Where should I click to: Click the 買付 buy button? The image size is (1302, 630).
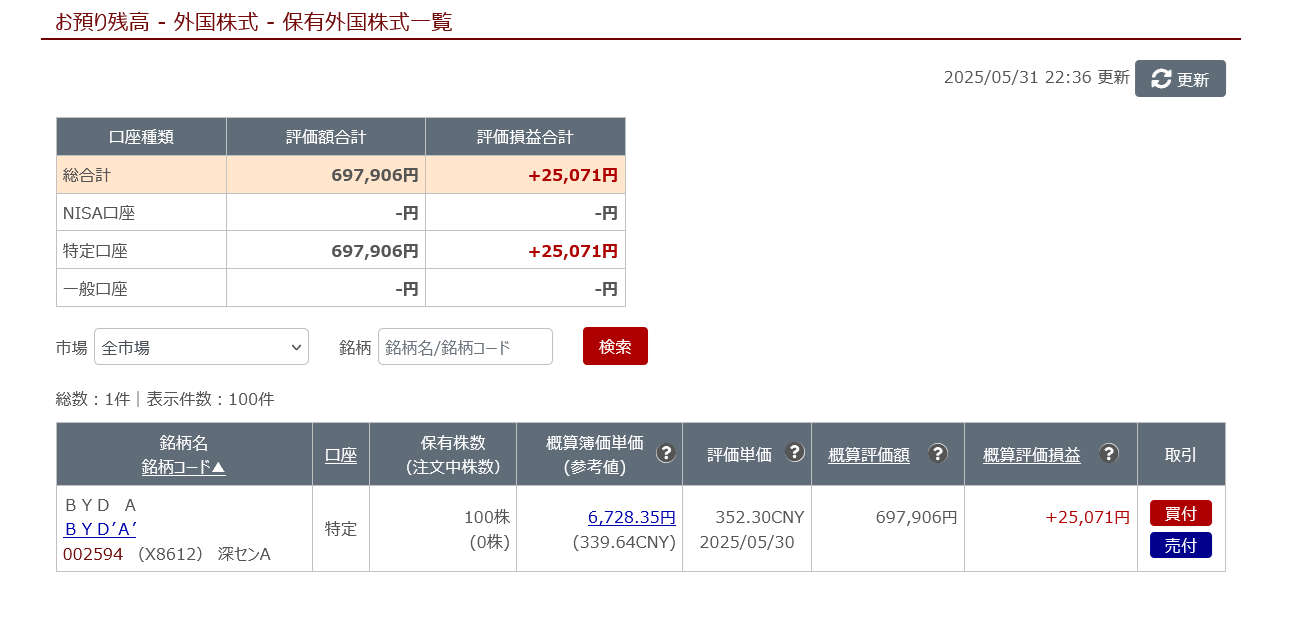(x=1181, y=513)
